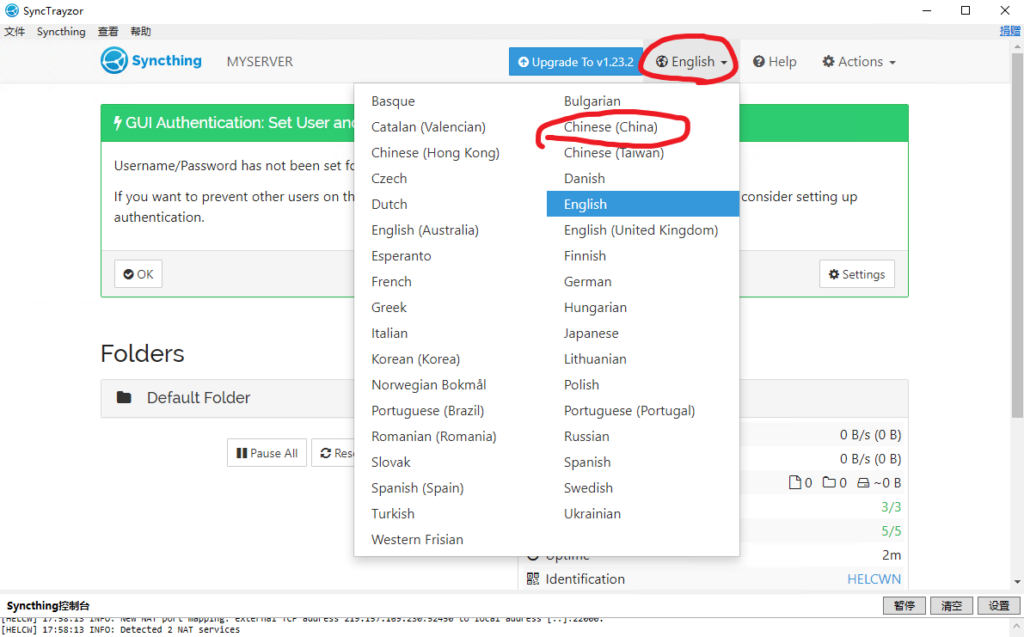Image resolution: width=1024 pixels, height=637 pixels.
Task: Open the Syncthing menu in menu bar
Action: (x=61, y=31)
